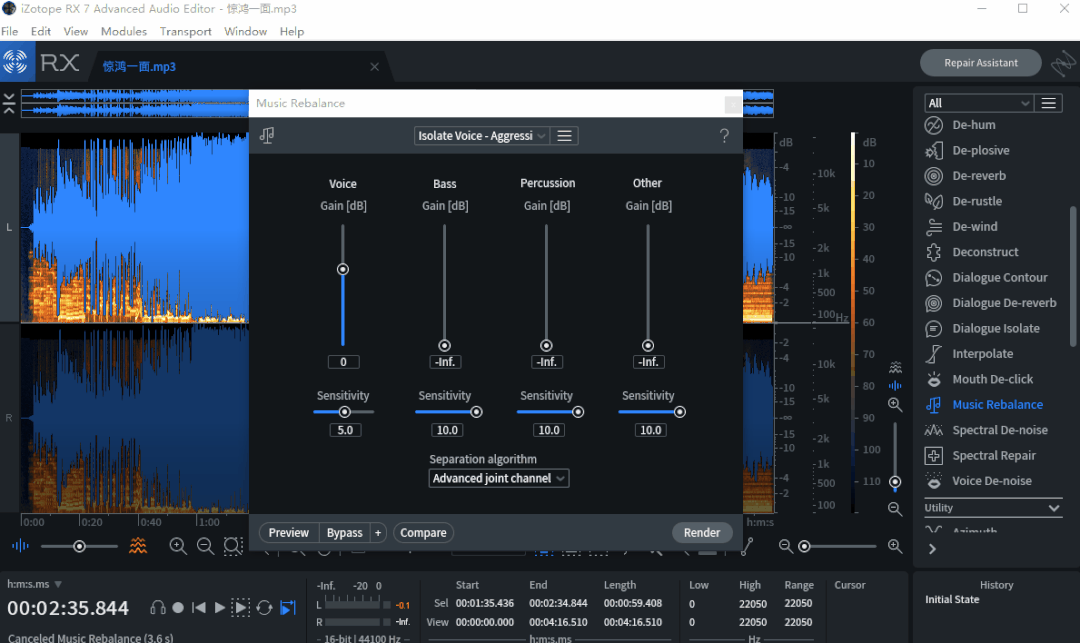Open the Modules menu
This screenshot has height=643, width=1080.
click(124, 32)
